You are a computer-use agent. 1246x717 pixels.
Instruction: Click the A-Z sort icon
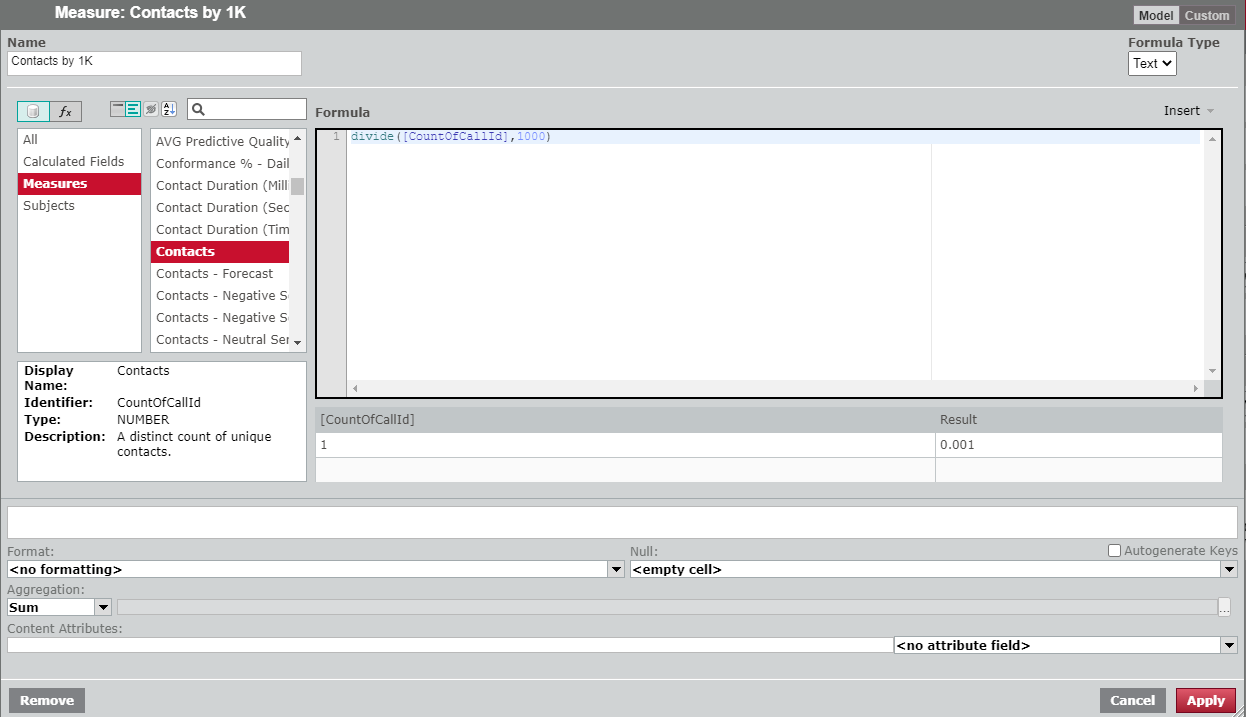coord(168,109)
